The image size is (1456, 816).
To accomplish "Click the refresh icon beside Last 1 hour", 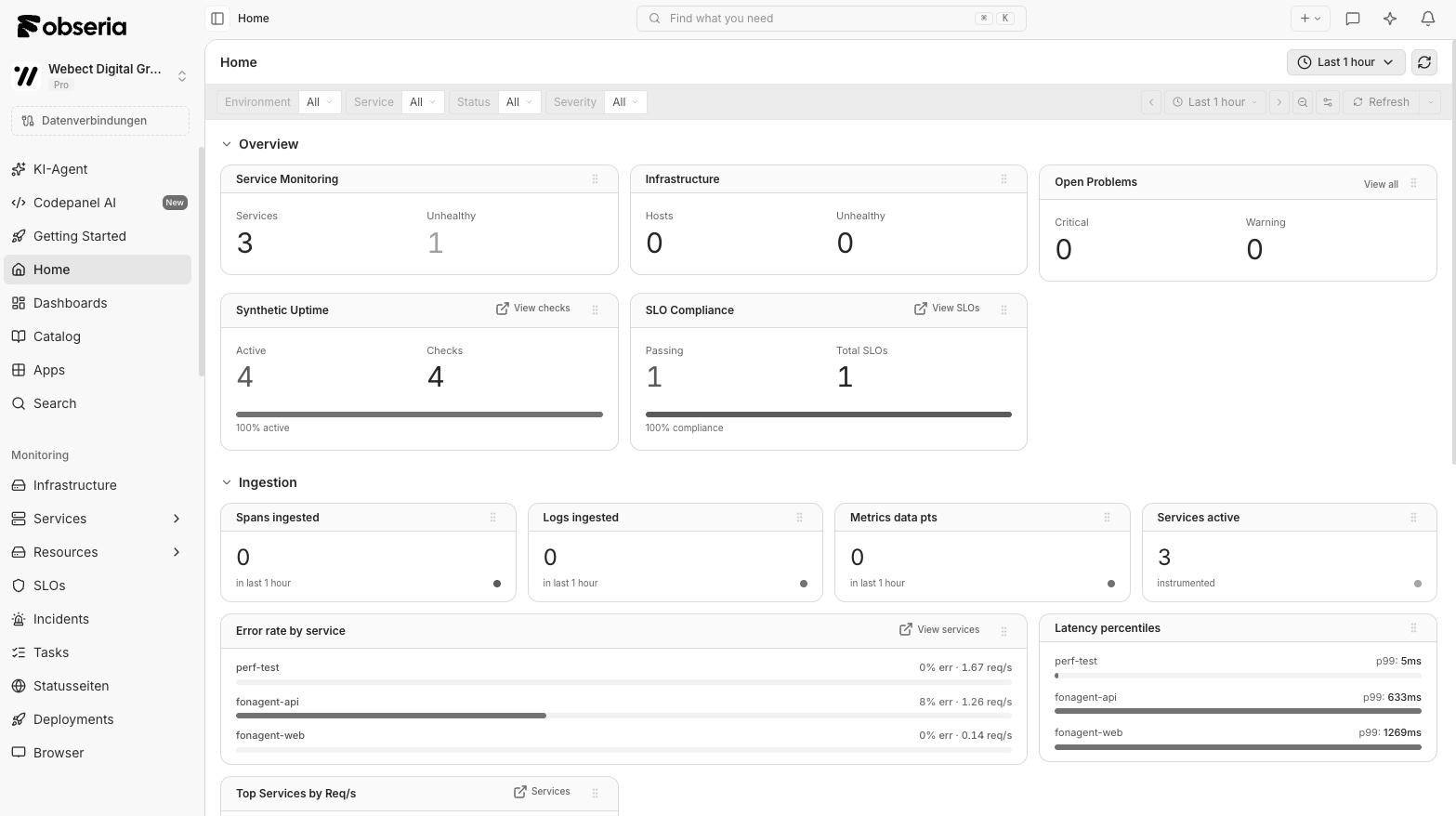I will 1424,62.
